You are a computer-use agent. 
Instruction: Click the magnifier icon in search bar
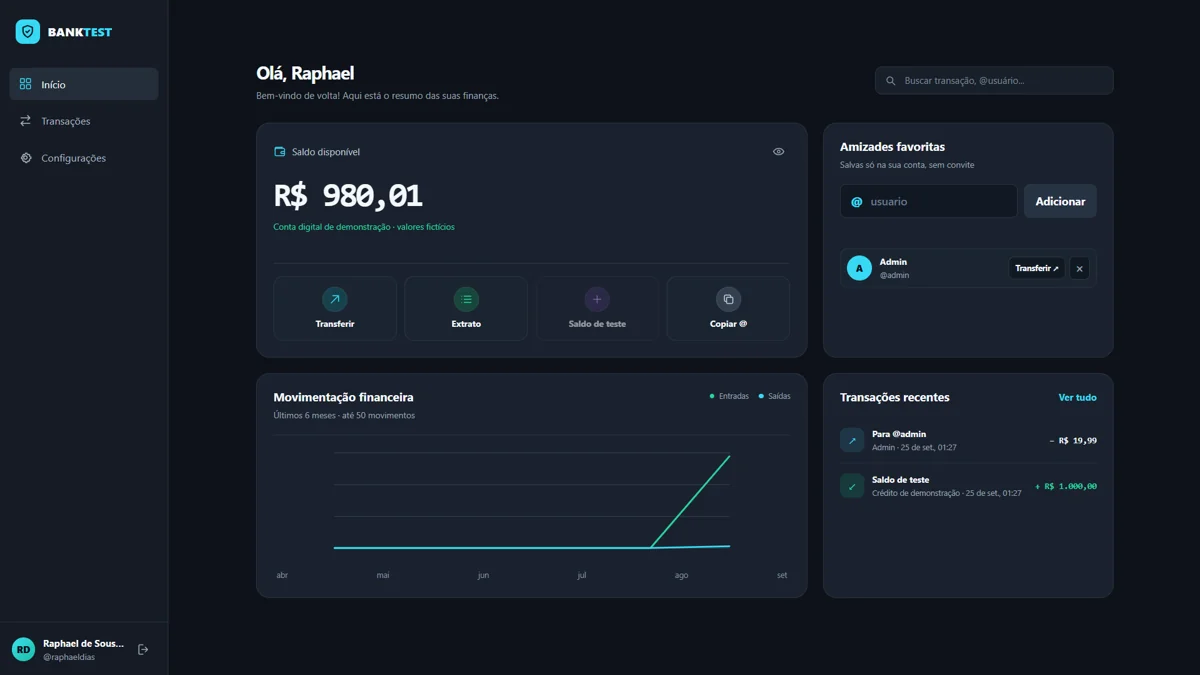click(890, 81)
